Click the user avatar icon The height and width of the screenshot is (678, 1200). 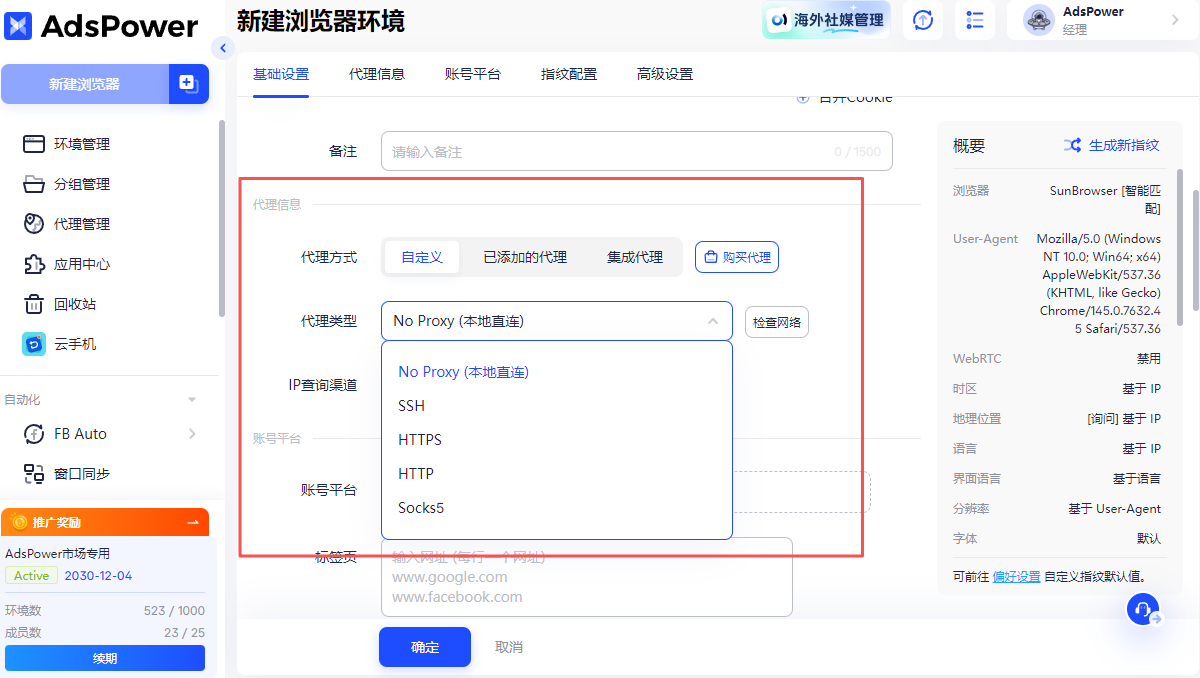click(1038, 20)
